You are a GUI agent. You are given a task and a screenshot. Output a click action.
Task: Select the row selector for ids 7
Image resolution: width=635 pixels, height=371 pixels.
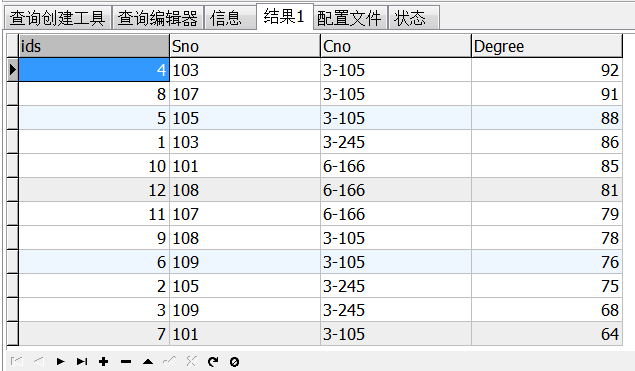(13, 334)
